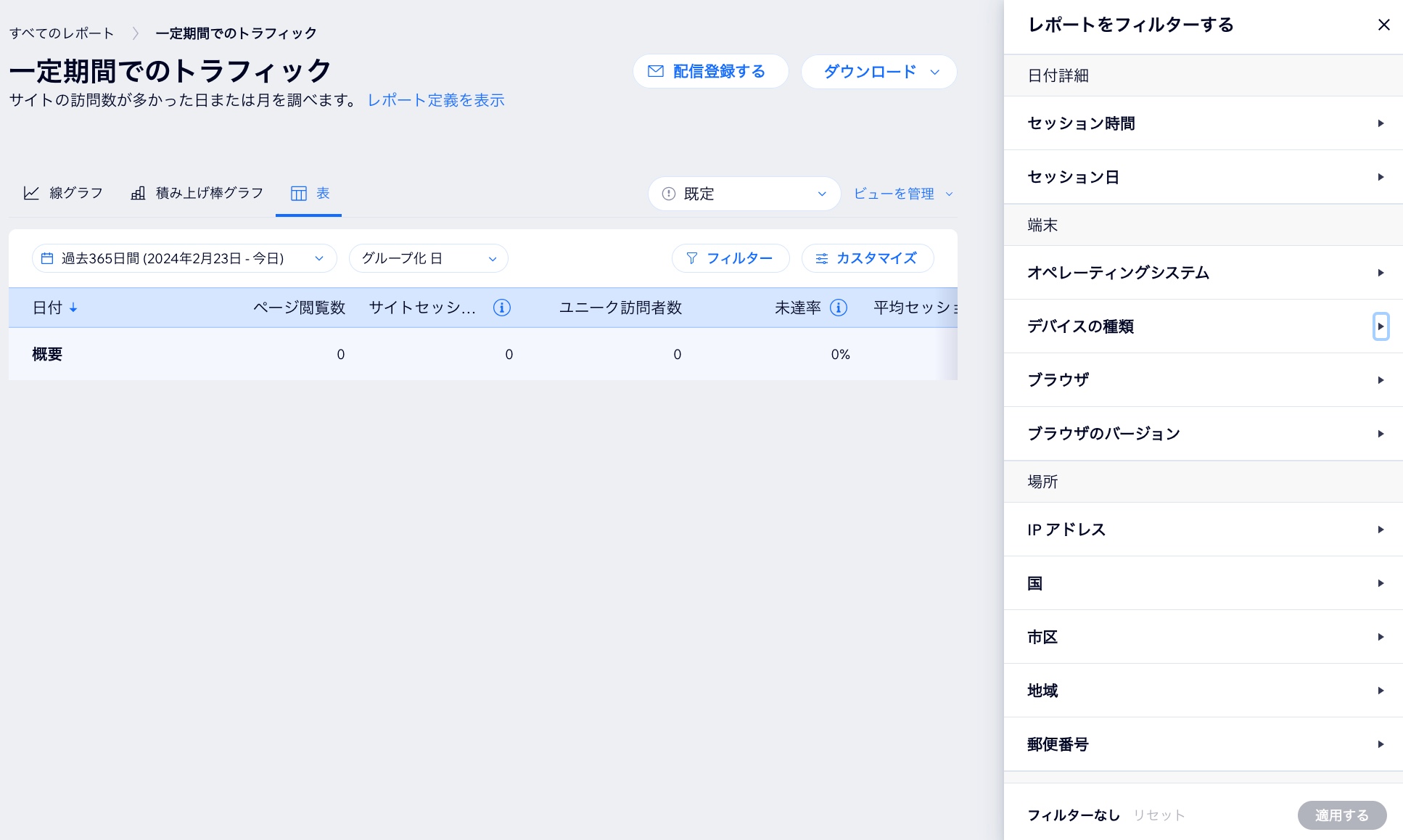Click the info icon next to 未達率
1403x840 pixels.
tap(839, 308)
